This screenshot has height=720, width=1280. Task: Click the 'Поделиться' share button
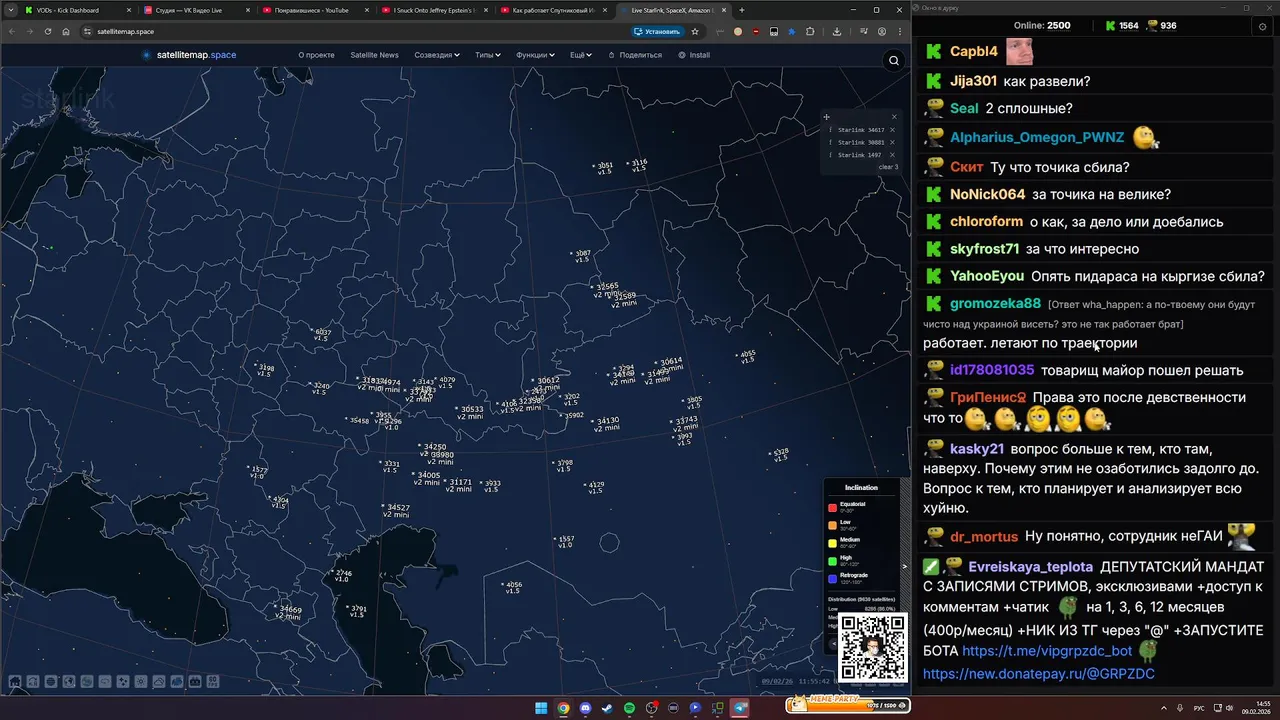point(635,55)
